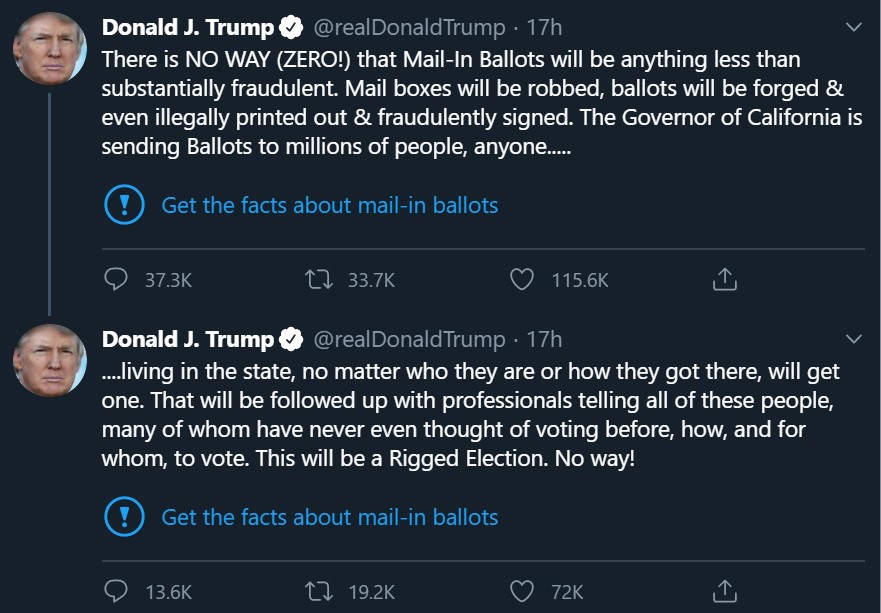Retweet the second tweet with 19.2K retweets
881x613 pixels.
point(321,591)
